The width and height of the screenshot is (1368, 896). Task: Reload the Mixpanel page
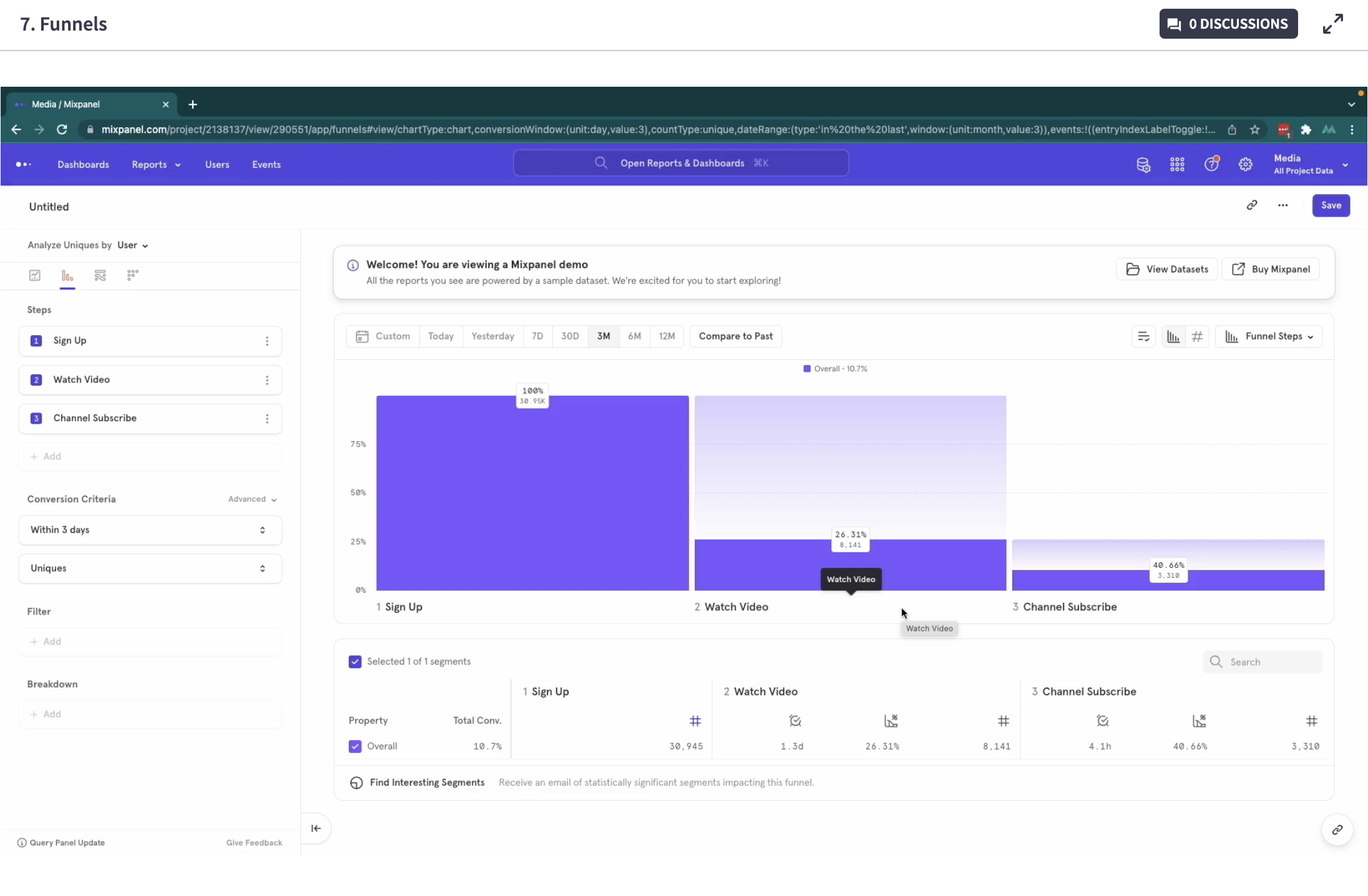[62, 129]
